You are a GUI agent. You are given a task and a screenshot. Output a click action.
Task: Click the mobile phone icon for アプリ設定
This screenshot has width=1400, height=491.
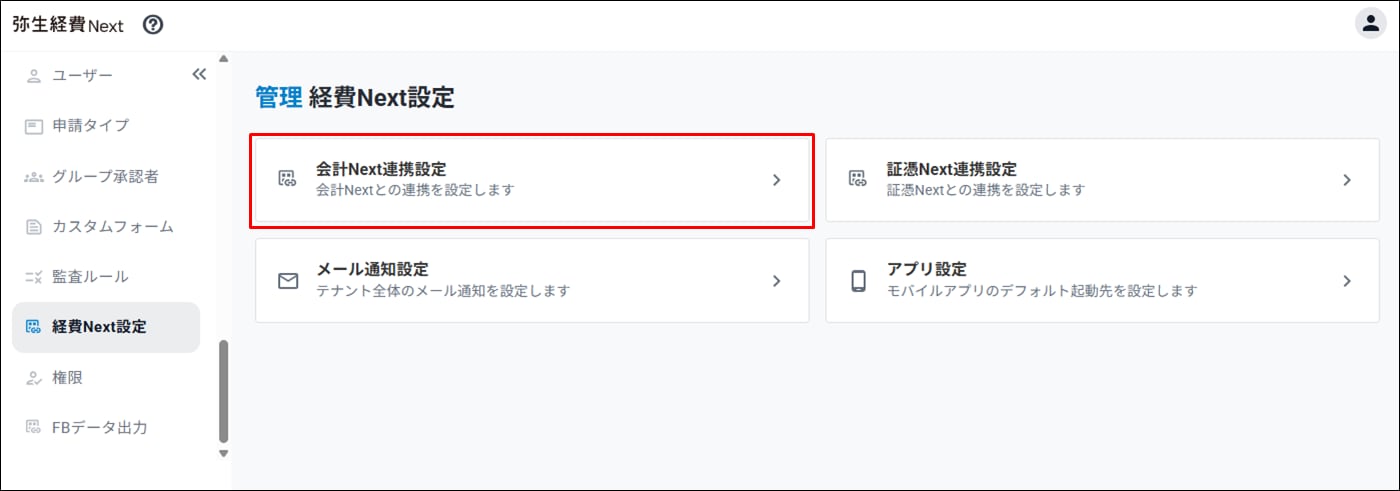(858, 281)
